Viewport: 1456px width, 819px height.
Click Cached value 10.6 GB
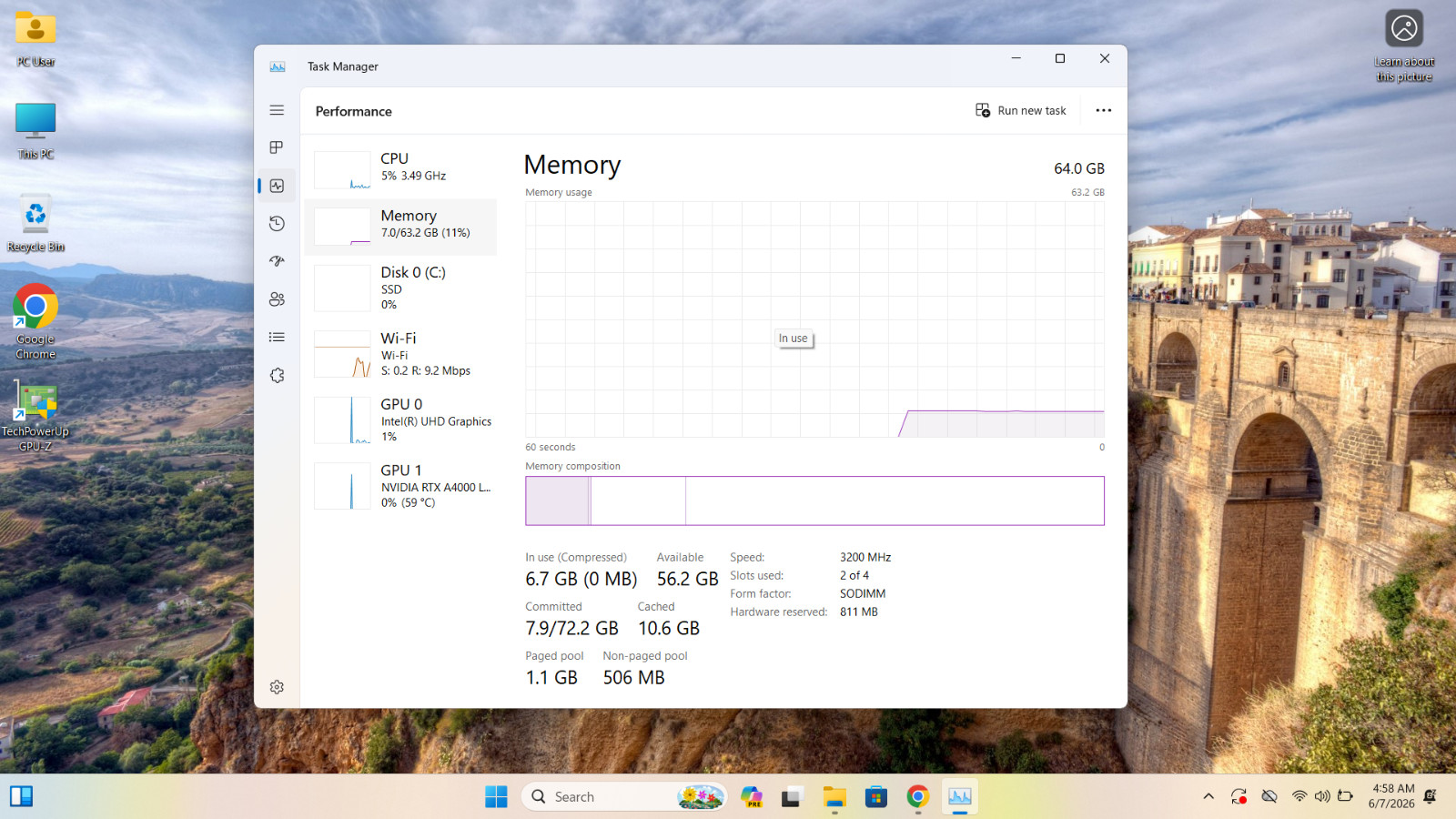669,628
